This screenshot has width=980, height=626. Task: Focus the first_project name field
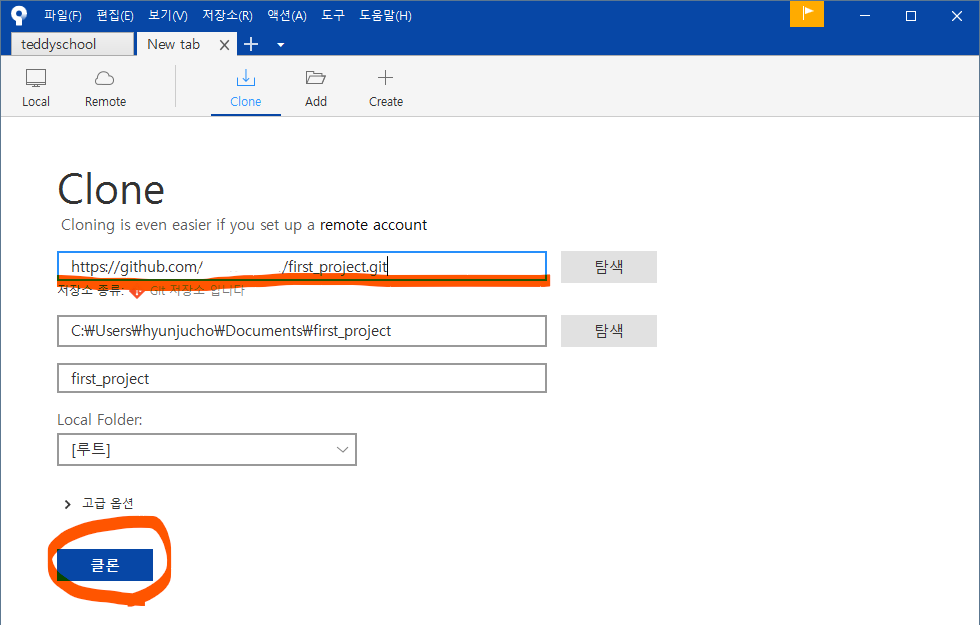click(x=302, y=379)
